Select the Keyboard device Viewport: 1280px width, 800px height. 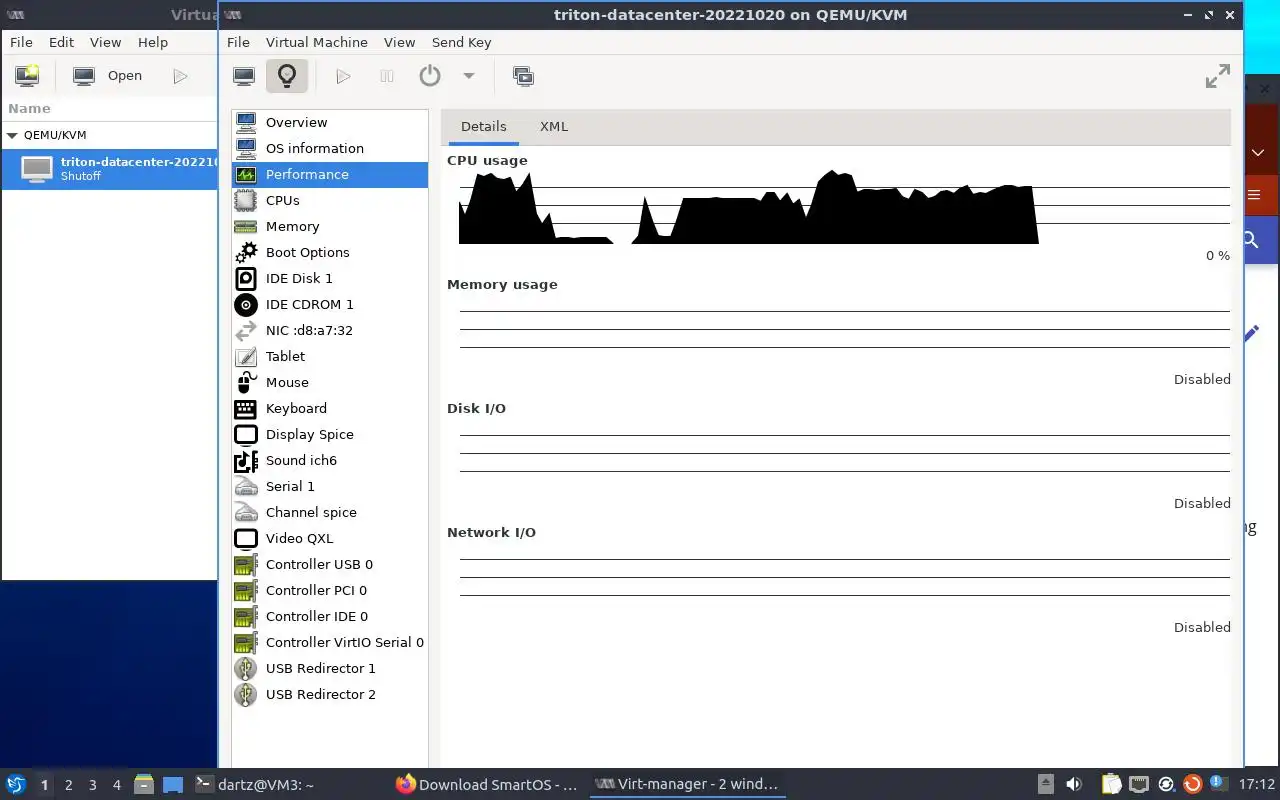pos(330,408)
